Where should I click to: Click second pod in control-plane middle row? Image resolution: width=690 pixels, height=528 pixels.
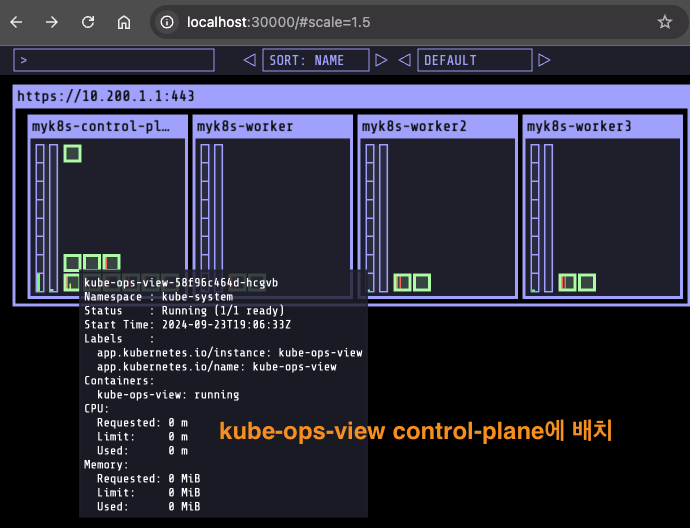(x=92, y=263)
